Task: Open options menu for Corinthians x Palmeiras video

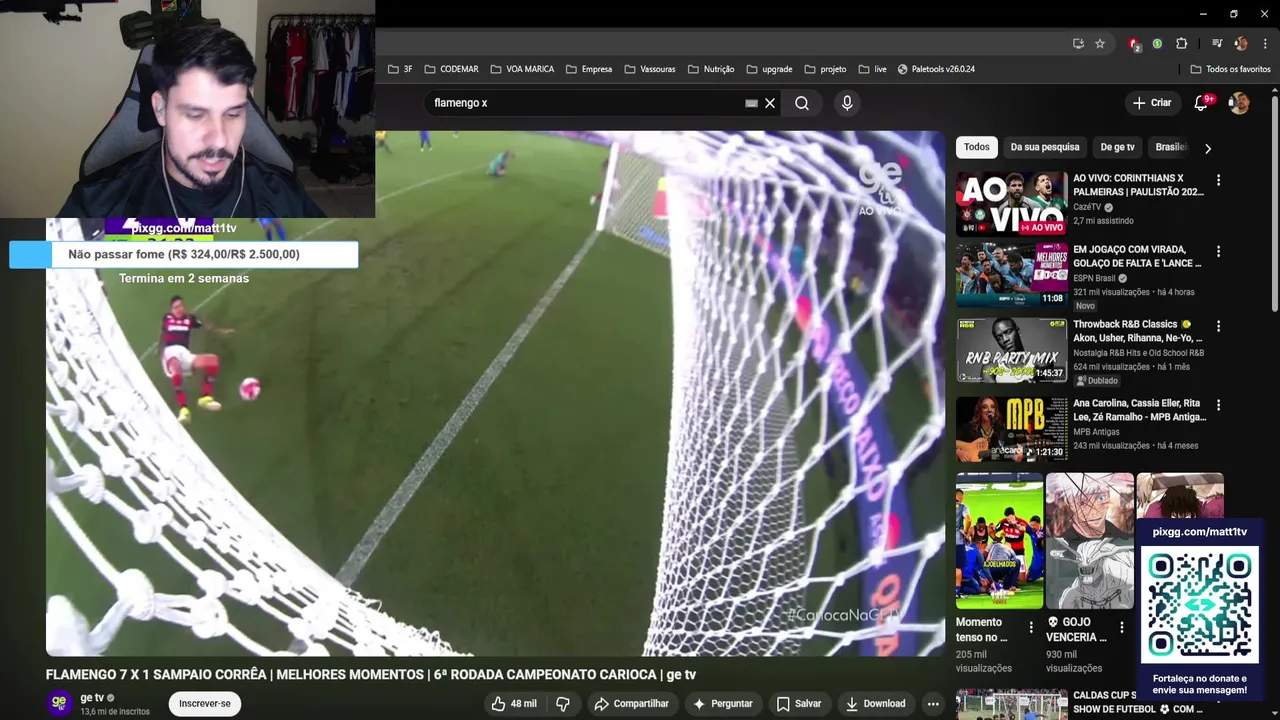Action: click(1218, 180)
